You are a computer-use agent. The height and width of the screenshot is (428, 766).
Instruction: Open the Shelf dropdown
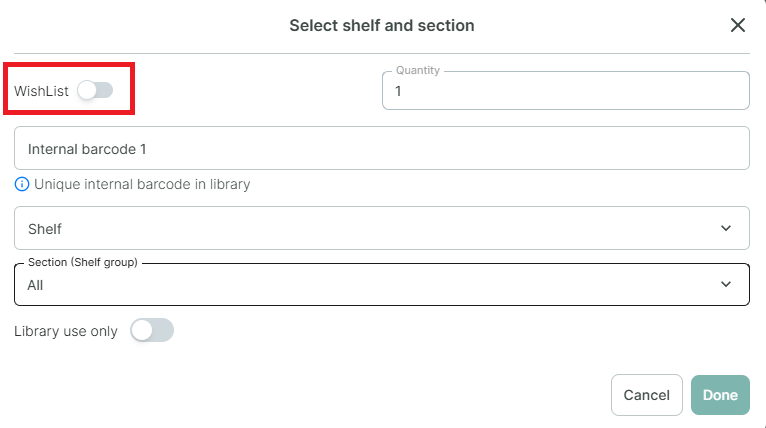coord(382,228)
